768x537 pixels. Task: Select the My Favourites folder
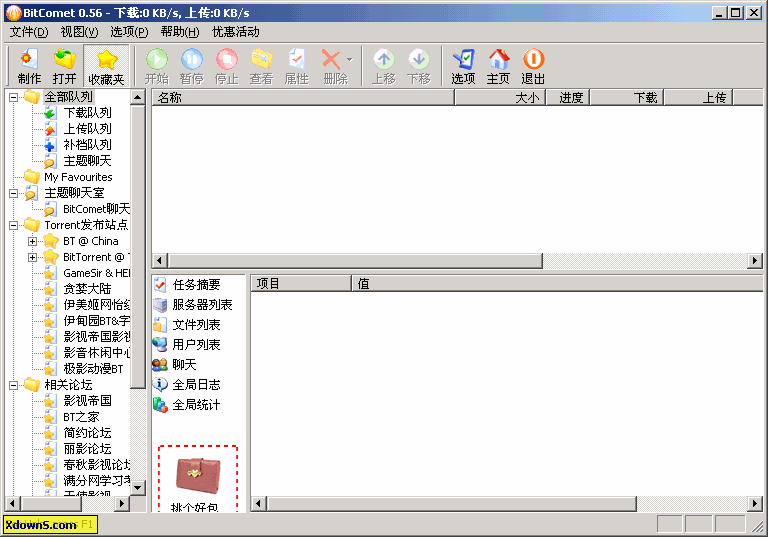coord(78,177)
